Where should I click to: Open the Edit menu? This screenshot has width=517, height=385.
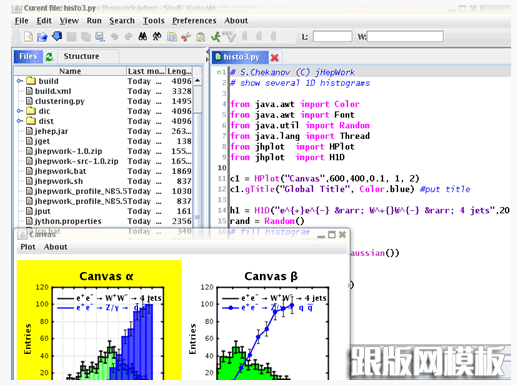[44, 21]
